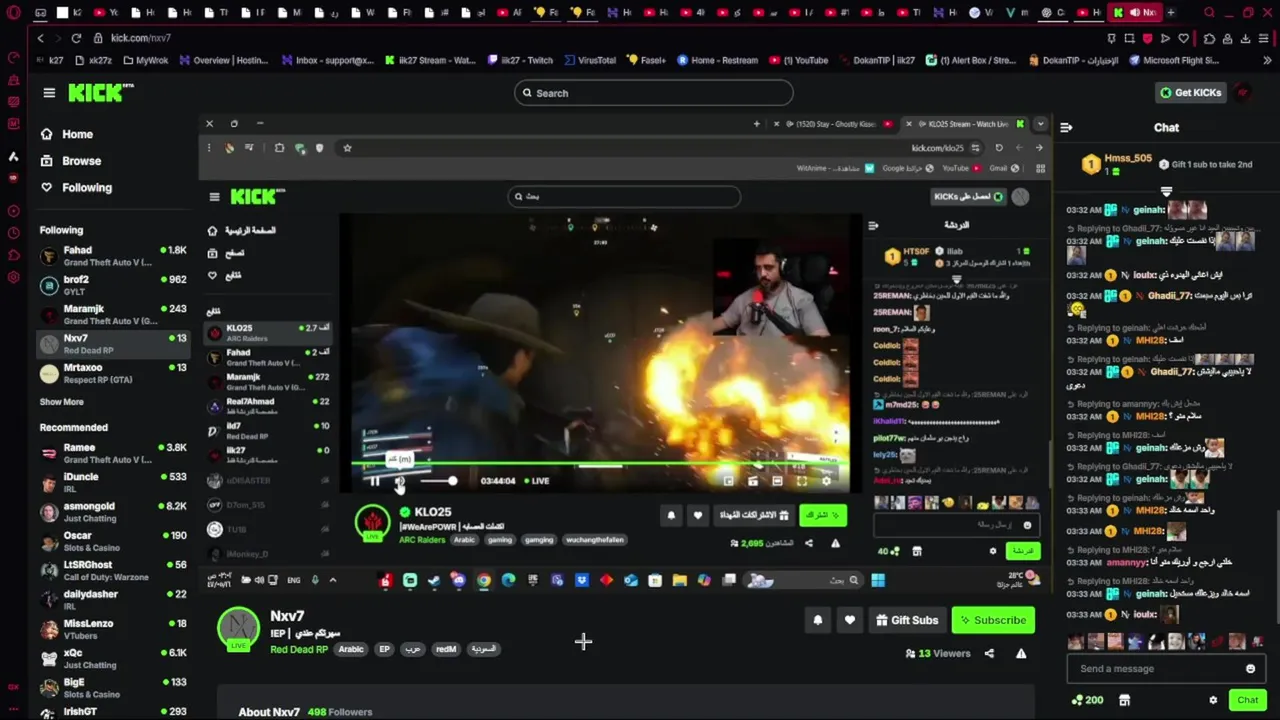The height and width of the screenshot is (720, 1280).
Task: Click the Subscribe button
Action: pos(993,620)
